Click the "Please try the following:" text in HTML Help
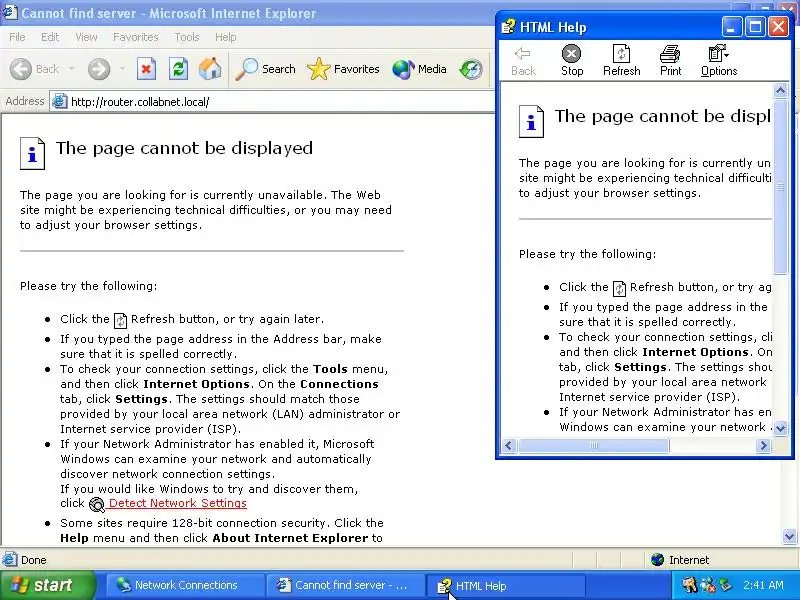Image resolution: width=800 pixels, height=600 pixels. (x=587, y=254)
